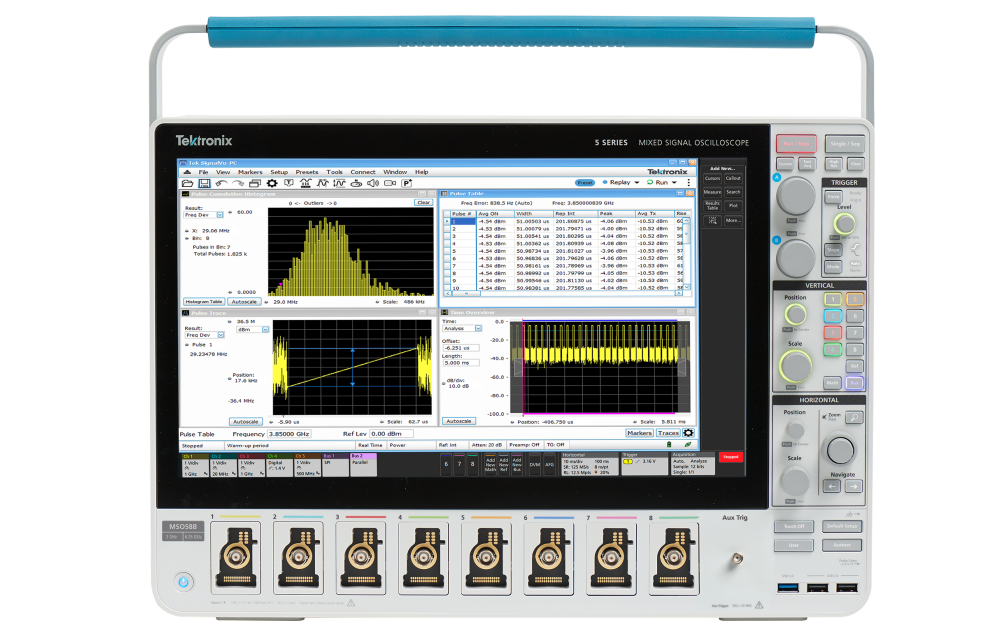987x632 pixels.
Task: Click the Traces button at bottom
Action: pos(668,433)
